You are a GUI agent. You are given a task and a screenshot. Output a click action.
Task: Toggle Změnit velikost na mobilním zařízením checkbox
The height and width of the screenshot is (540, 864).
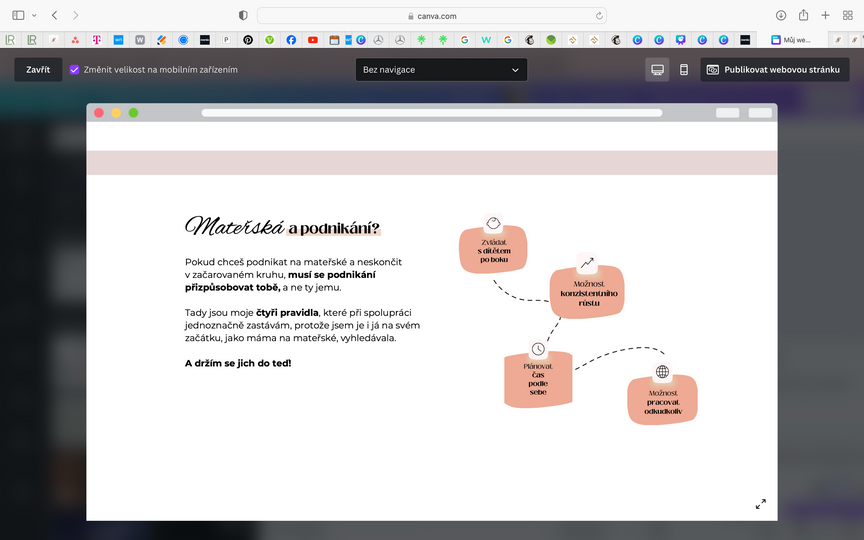click(74, 69)
